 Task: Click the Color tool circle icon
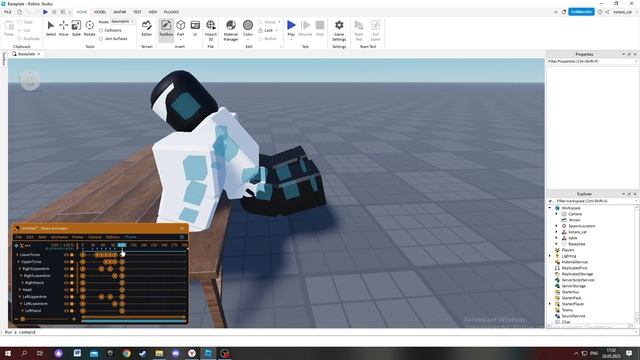click(248, 25)
